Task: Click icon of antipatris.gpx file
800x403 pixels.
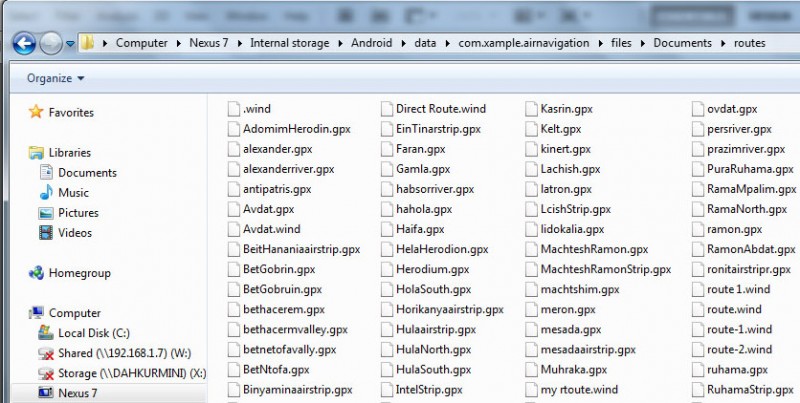Action: pyautogui.click(x=234, y=189)
